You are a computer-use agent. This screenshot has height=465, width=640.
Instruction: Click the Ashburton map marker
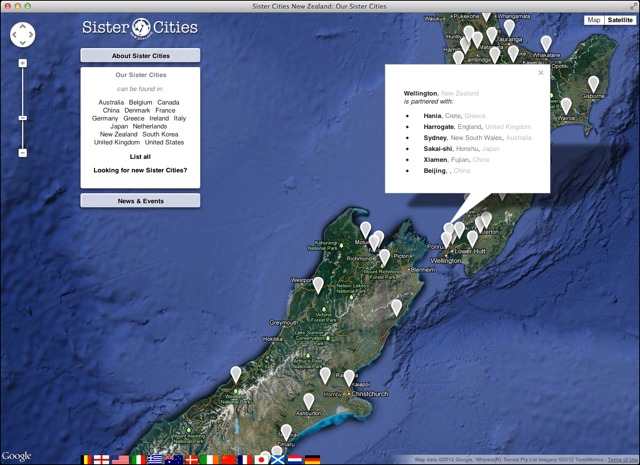click(x=309, y=401)
